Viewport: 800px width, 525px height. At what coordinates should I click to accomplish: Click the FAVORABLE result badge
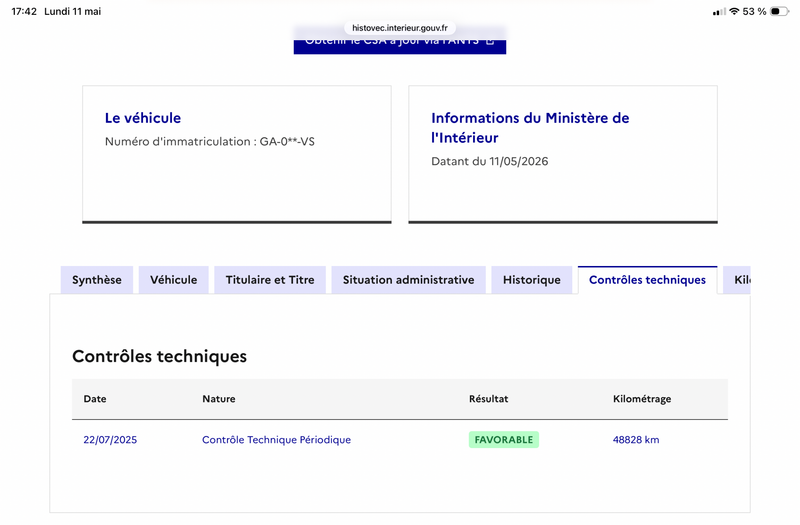click(x=504, y=440)
